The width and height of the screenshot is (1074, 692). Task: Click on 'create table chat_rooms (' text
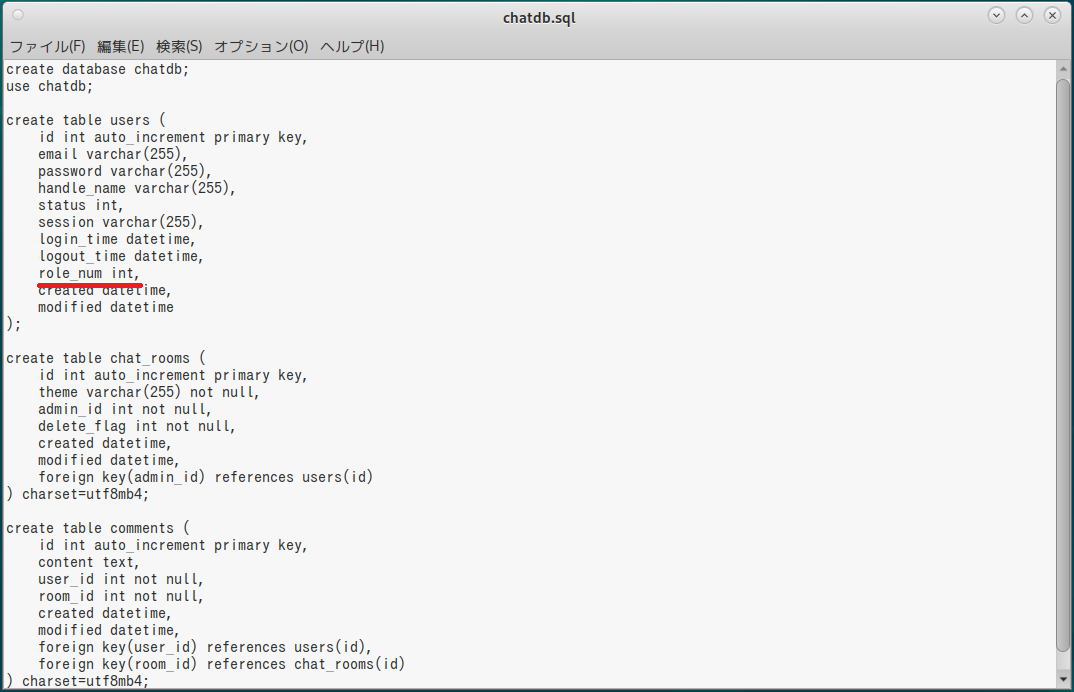[105, 358]
